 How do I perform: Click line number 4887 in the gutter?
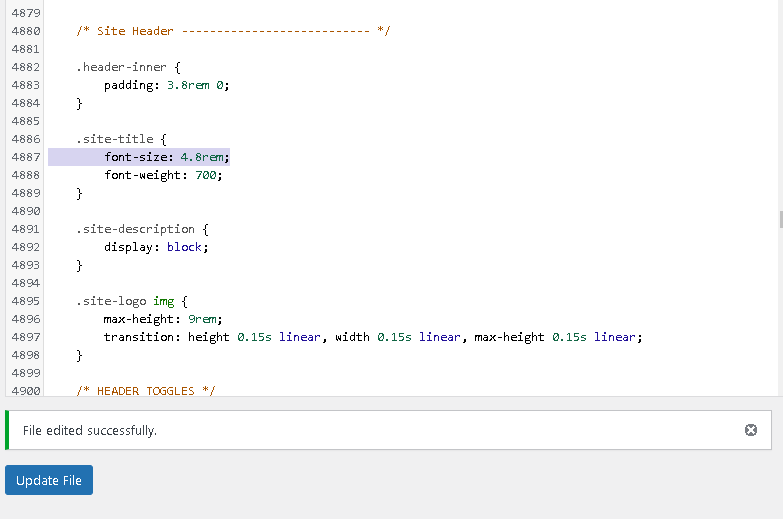click(25, 157)
